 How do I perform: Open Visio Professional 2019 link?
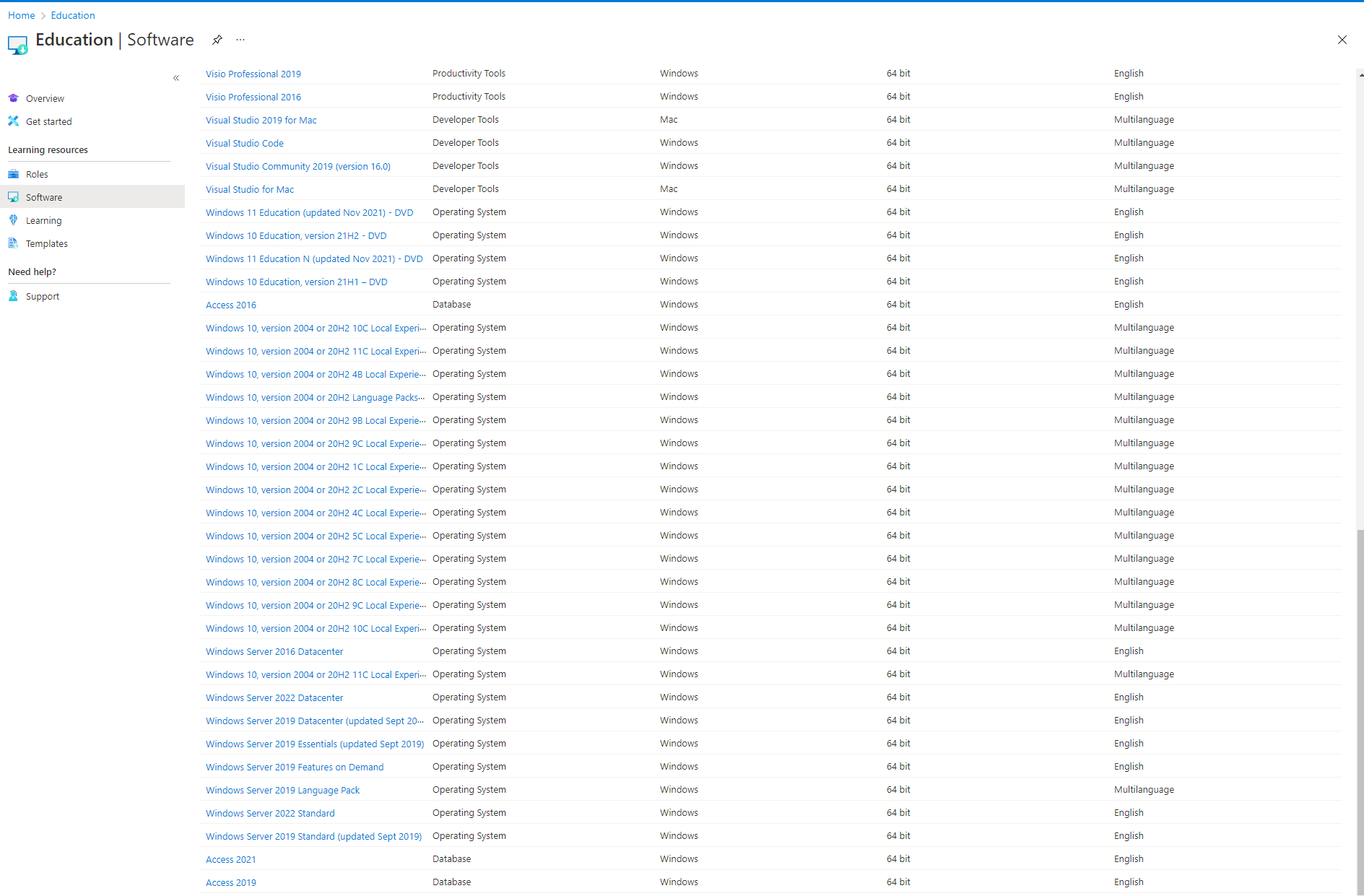(x=253, y=74)
